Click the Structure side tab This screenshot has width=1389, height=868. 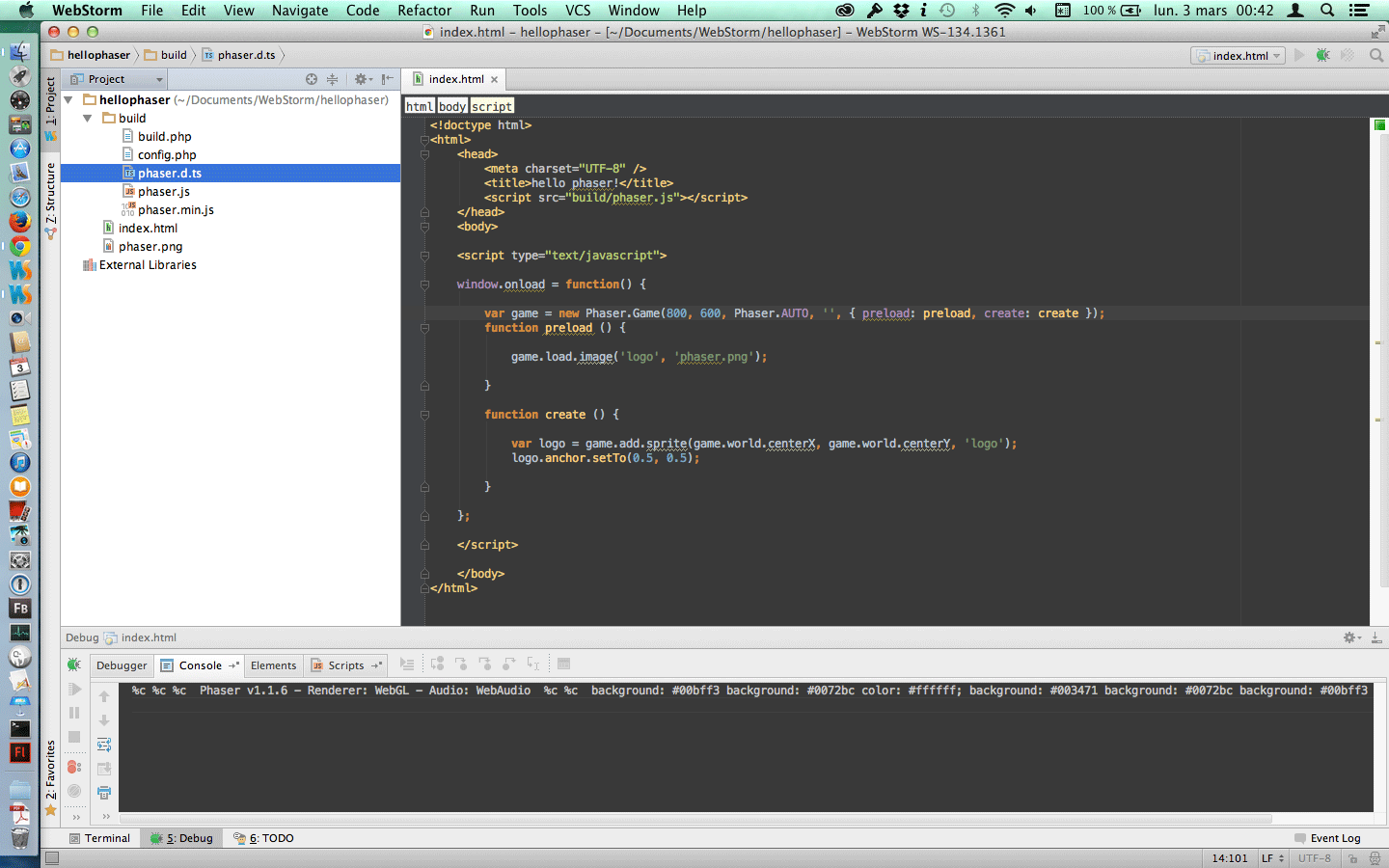50,202
